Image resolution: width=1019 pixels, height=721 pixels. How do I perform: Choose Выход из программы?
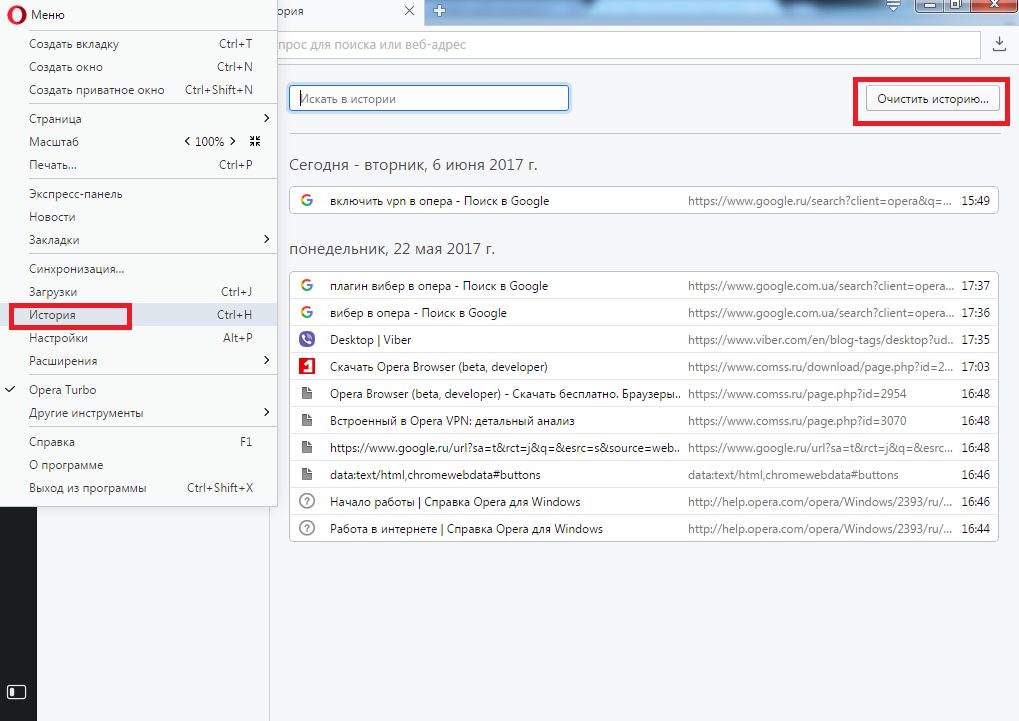pos(138,488)
